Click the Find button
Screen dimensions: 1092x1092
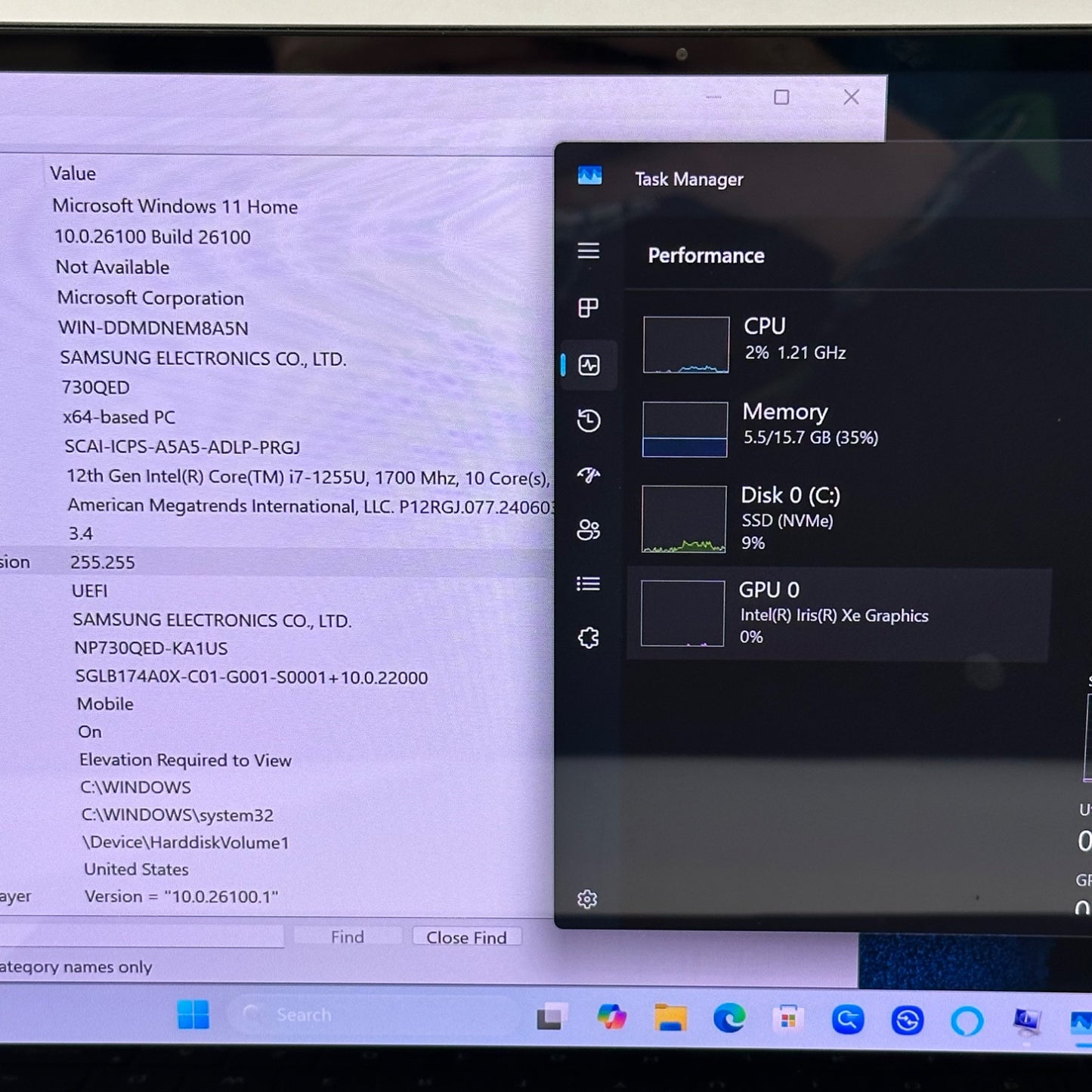pyautogui.click(x=347, y=937)
